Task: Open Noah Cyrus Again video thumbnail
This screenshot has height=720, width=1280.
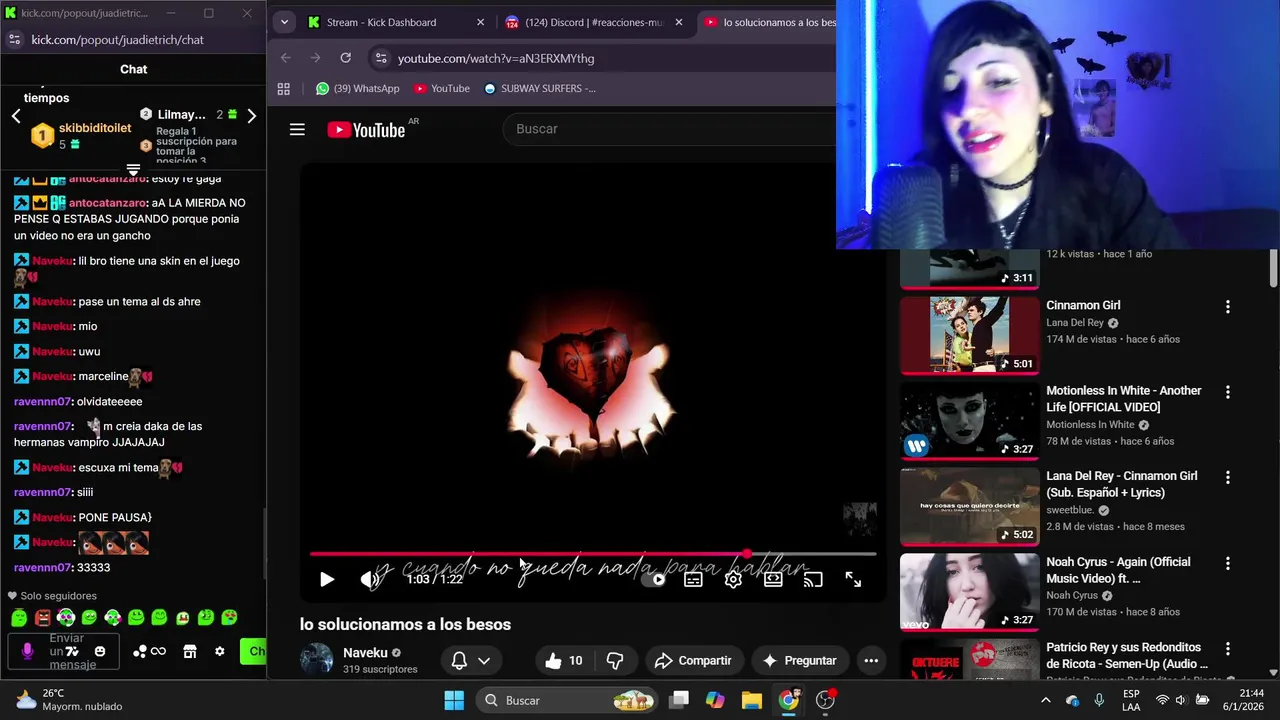Action: click(x=969, y=591)
